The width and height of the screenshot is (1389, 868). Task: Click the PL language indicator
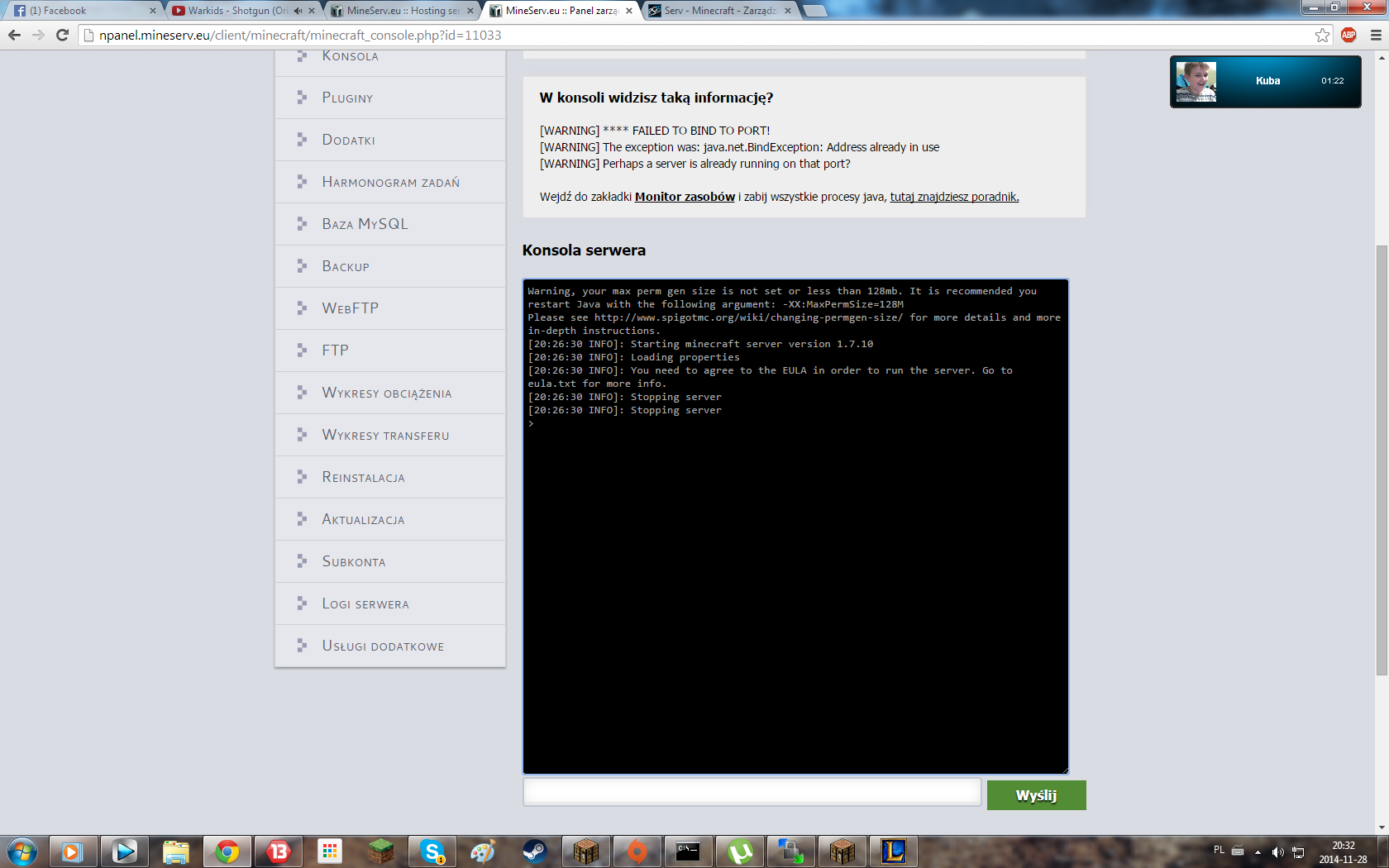click(x=1219, y=850)
